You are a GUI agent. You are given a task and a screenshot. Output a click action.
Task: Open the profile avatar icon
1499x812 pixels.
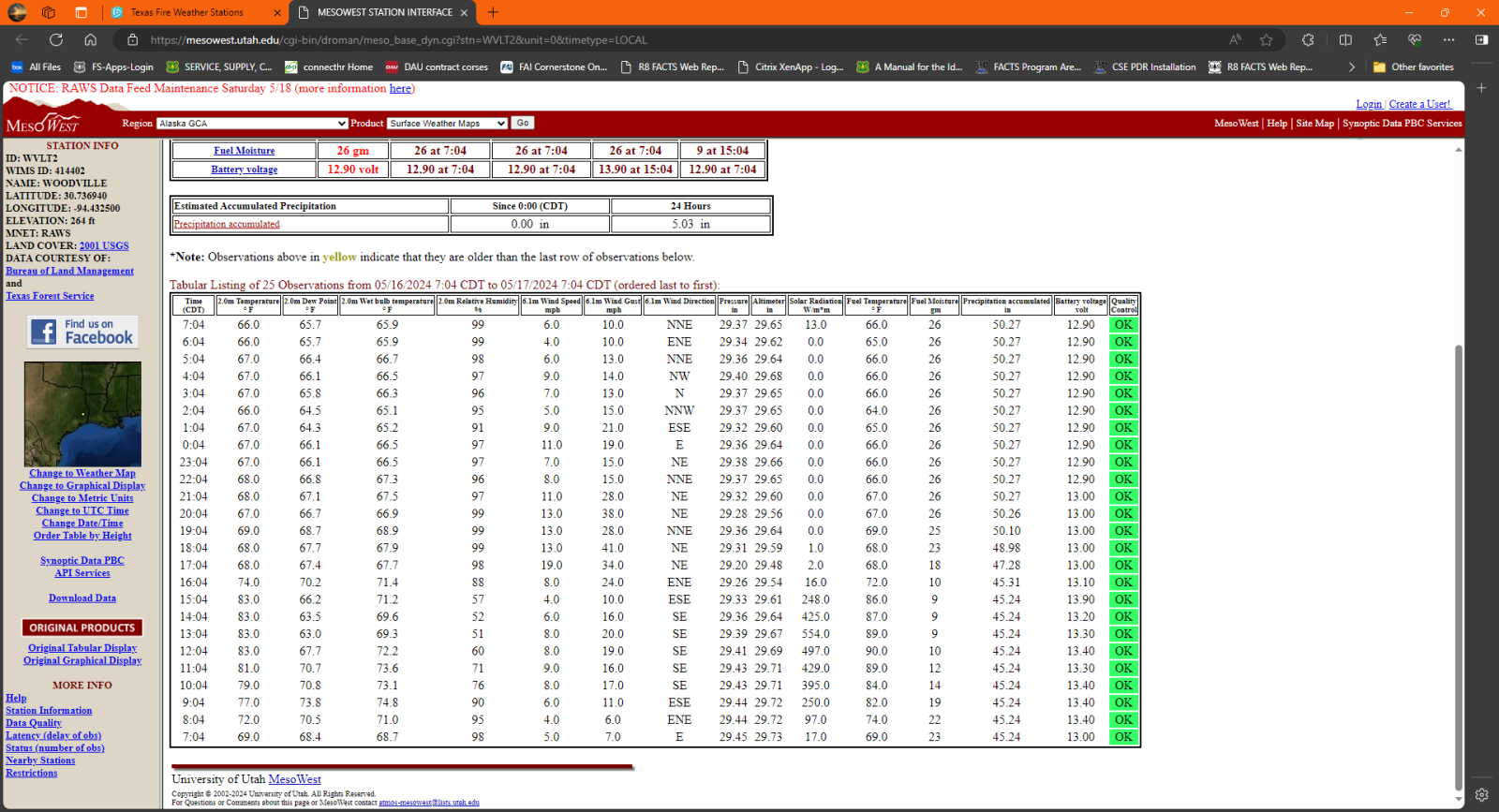(17, 12)
